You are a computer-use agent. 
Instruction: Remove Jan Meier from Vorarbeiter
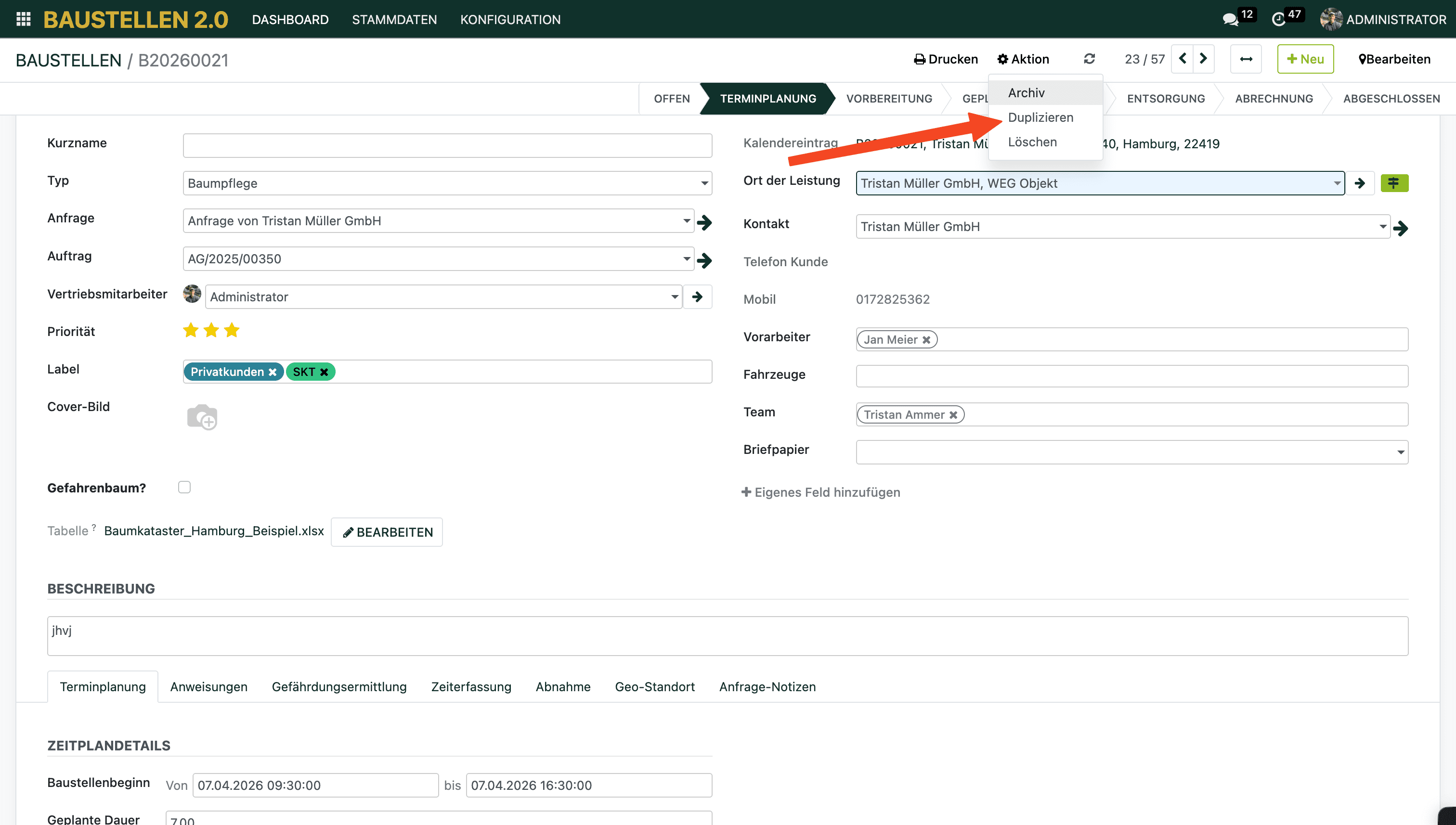[926, 339]
